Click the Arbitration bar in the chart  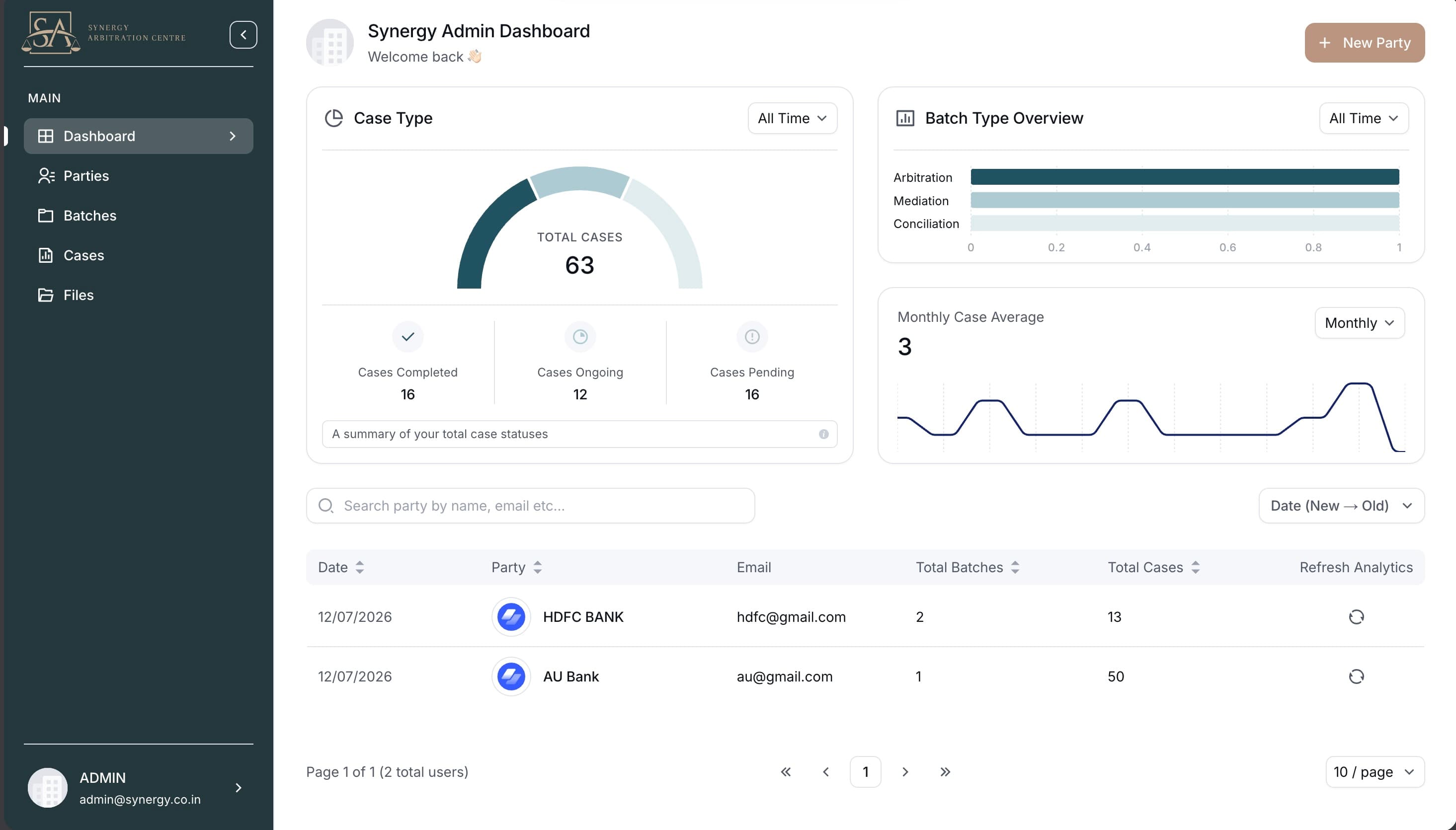(x=1185, y=177)
